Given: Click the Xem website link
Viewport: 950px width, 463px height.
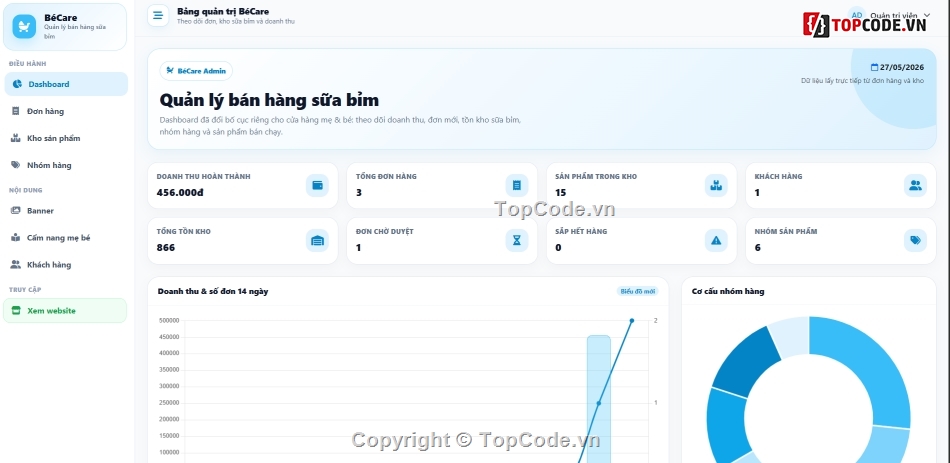Looking at the screenshot, I should [65, 310].
